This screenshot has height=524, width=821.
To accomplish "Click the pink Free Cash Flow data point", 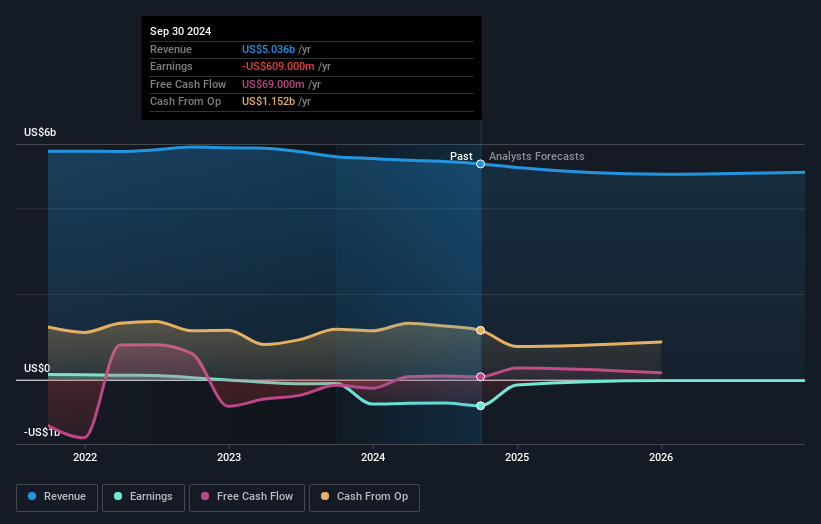I will pyautogui.click(x=480, y=377).
